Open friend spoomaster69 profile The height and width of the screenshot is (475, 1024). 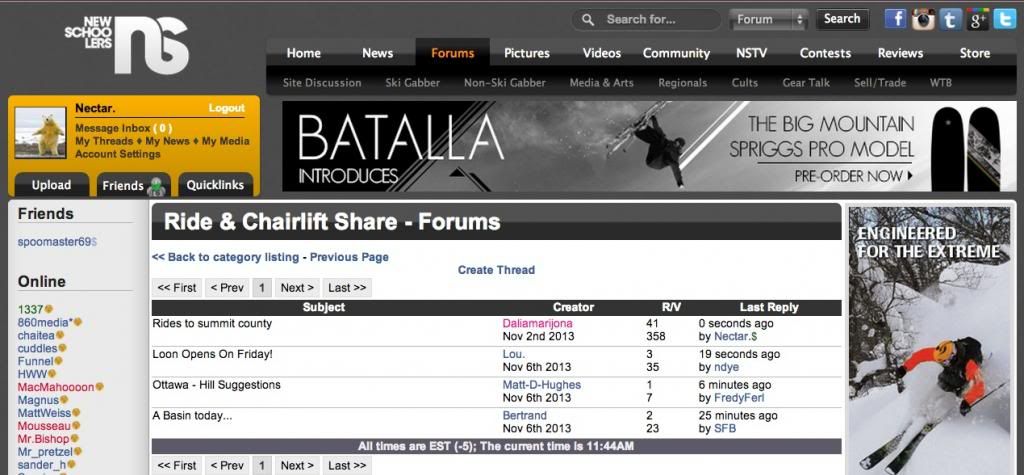[57, 242]
